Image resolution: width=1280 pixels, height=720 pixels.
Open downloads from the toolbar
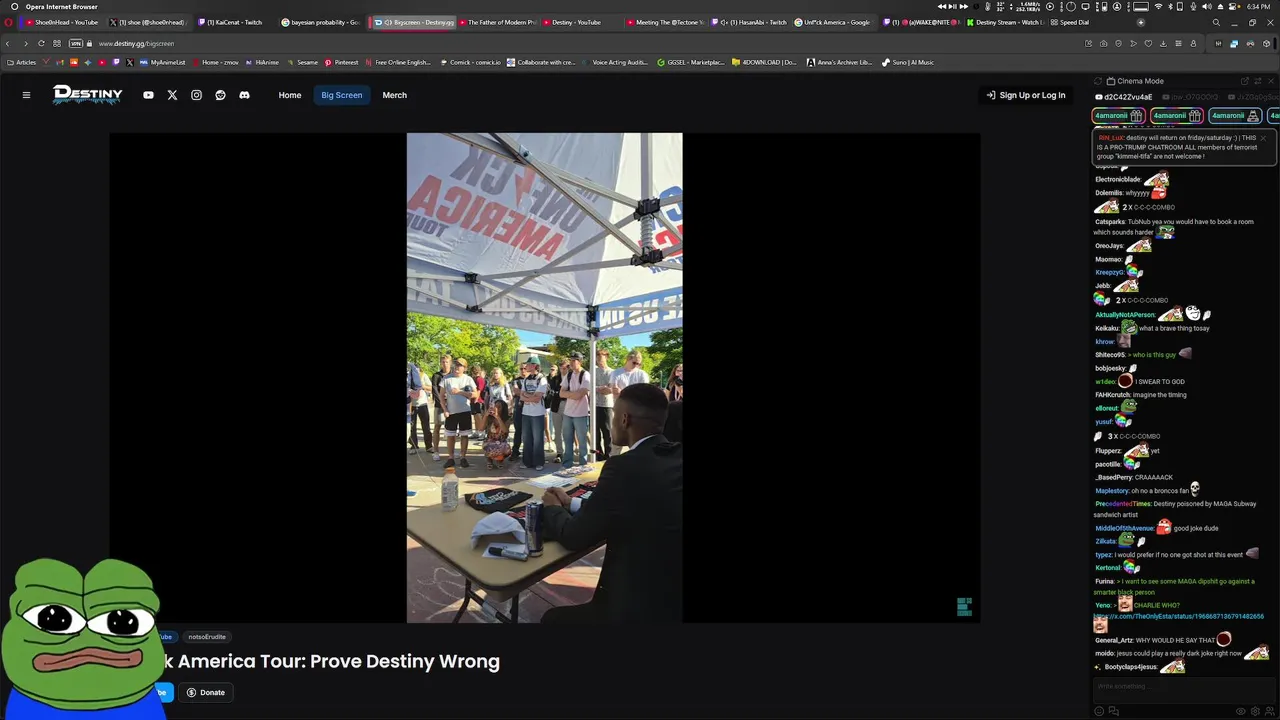pos(1163,44)
